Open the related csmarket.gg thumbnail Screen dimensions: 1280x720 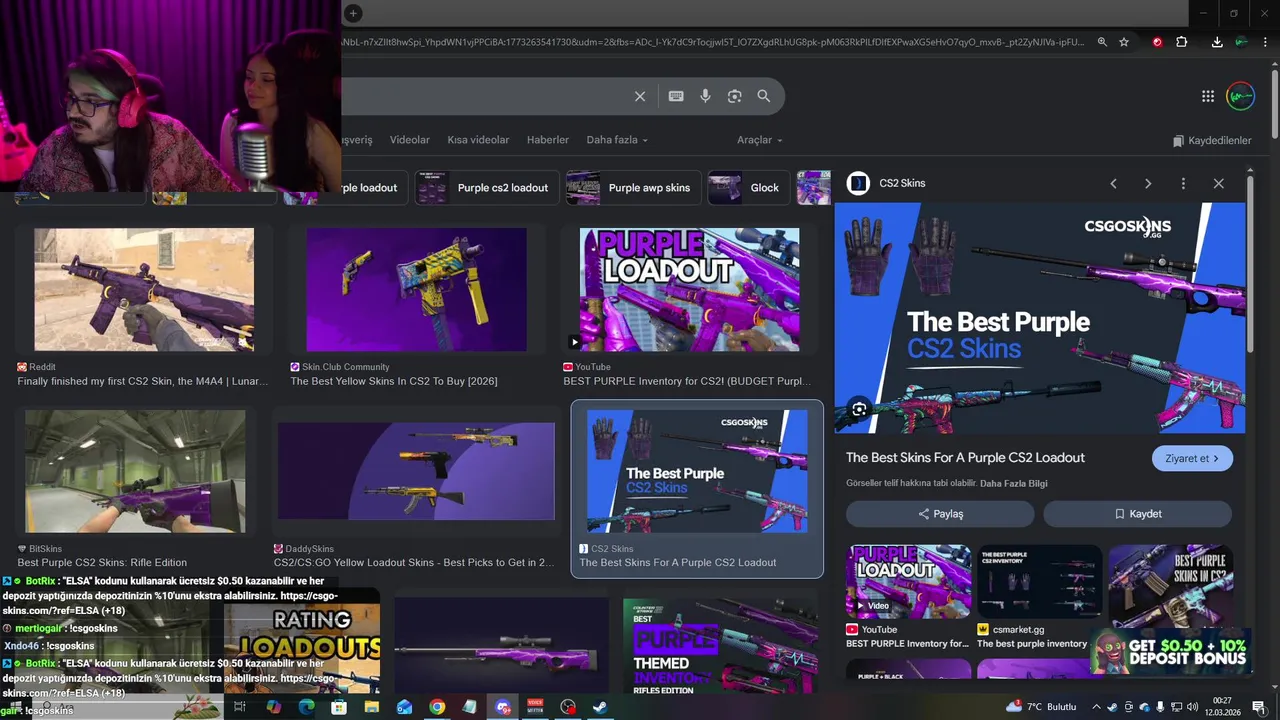pos(1040,582)
